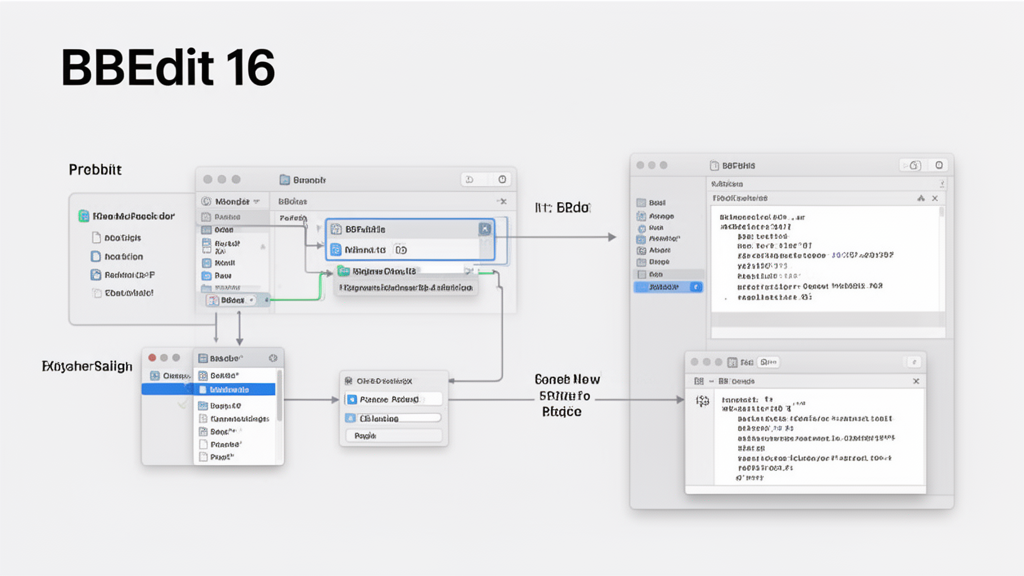Click the "BBoitas" column header

pyautogui.click(x=293, y=201)
